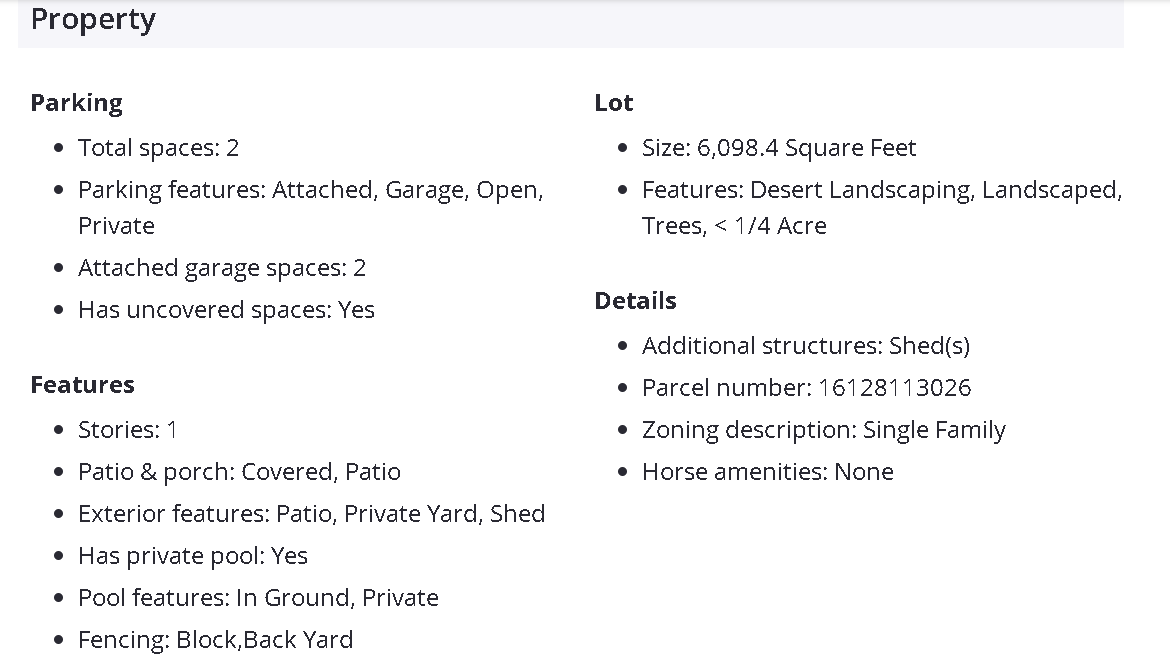This screenshot has height=670, width=1170.
Task: Select the Additional structures: Shed(s) entry
Action: (x=805, y=346)
